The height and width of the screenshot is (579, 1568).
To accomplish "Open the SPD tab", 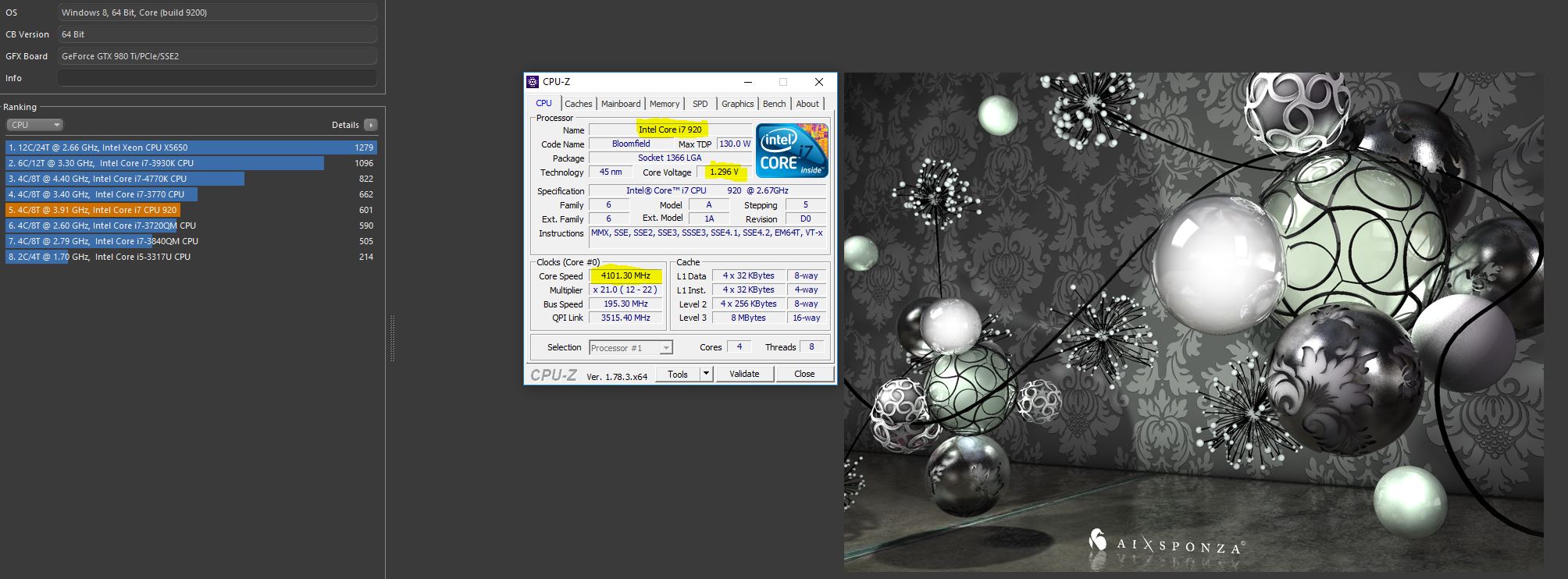I will point(700,104).
